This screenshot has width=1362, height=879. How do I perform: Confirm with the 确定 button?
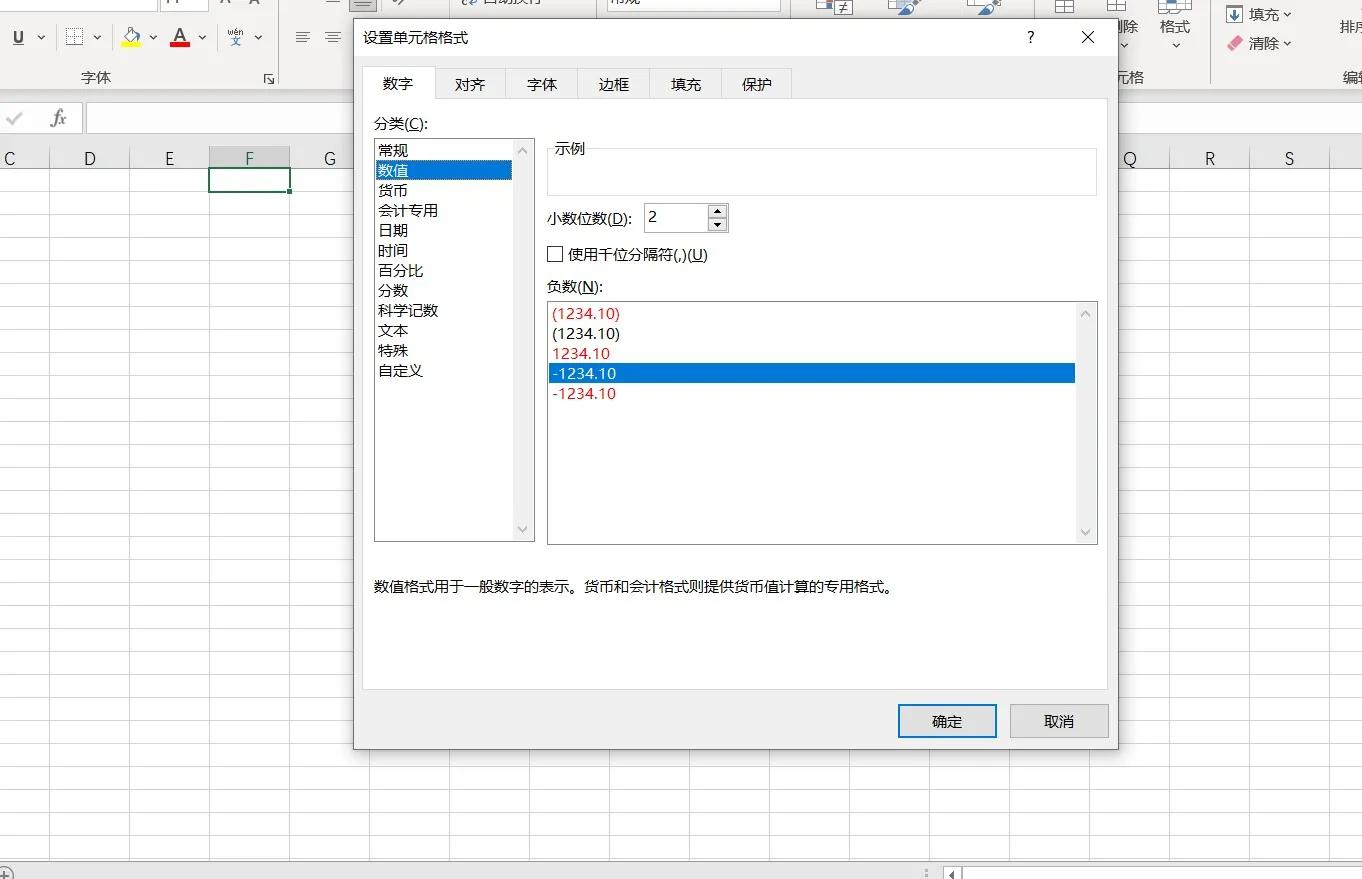947,721
